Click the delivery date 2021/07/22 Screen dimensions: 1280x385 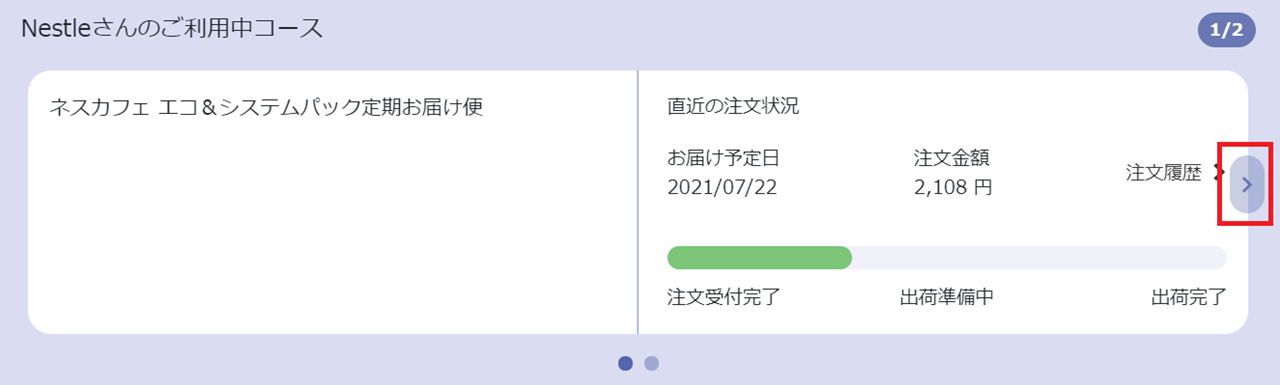click(x=722, y=187)
